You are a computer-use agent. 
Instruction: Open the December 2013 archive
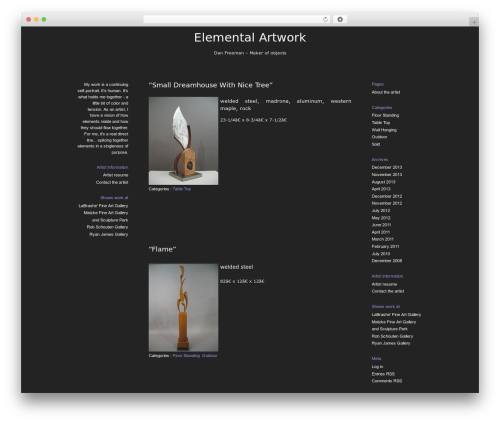click(x=387, y=167)
